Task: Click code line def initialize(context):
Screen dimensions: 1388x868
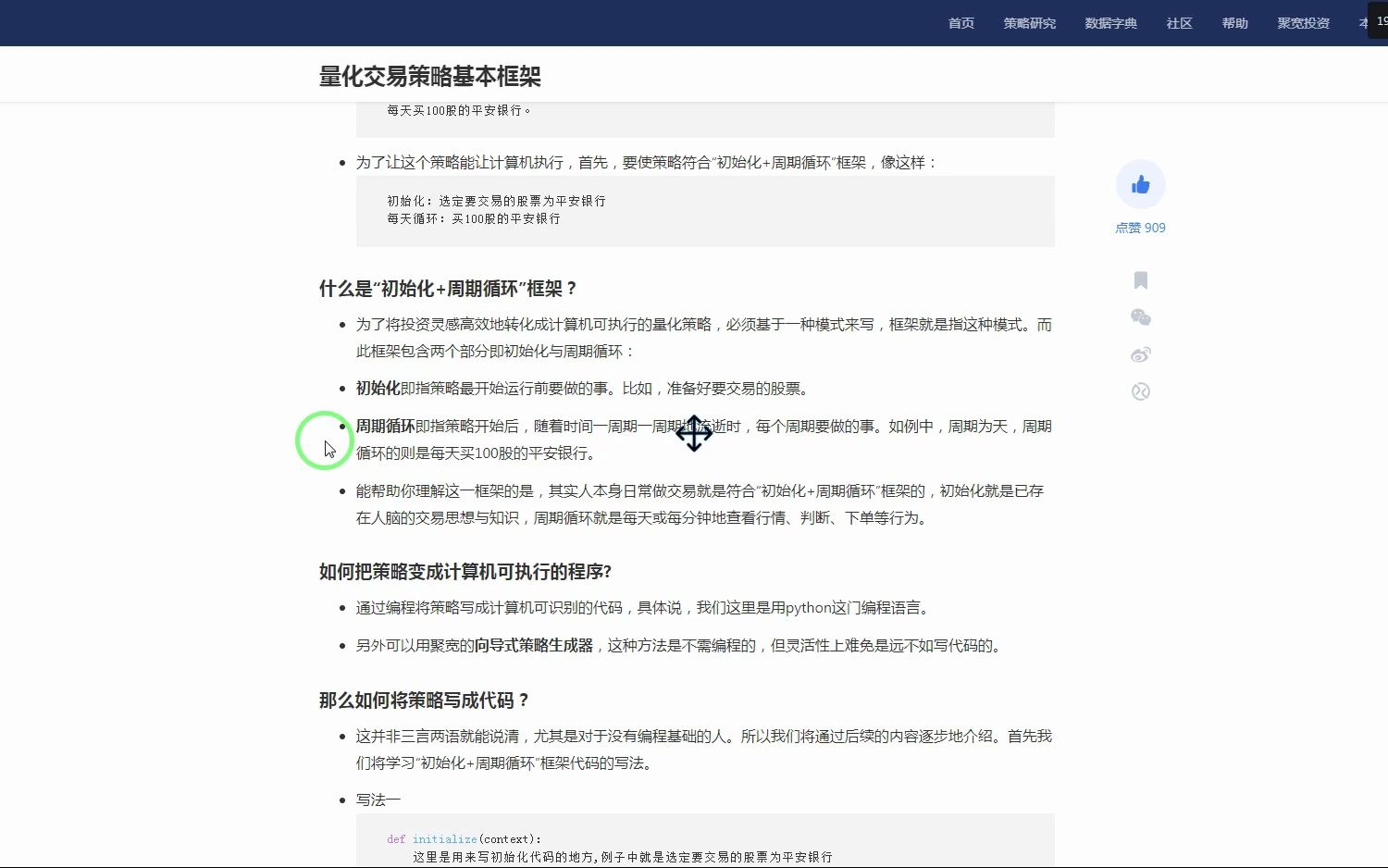Action: pos(464,839)
